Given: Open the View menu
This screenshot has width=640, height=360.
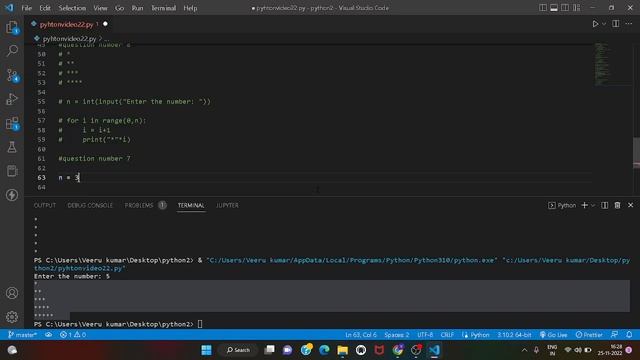Looking at the screenshot, I should (100, 8).
